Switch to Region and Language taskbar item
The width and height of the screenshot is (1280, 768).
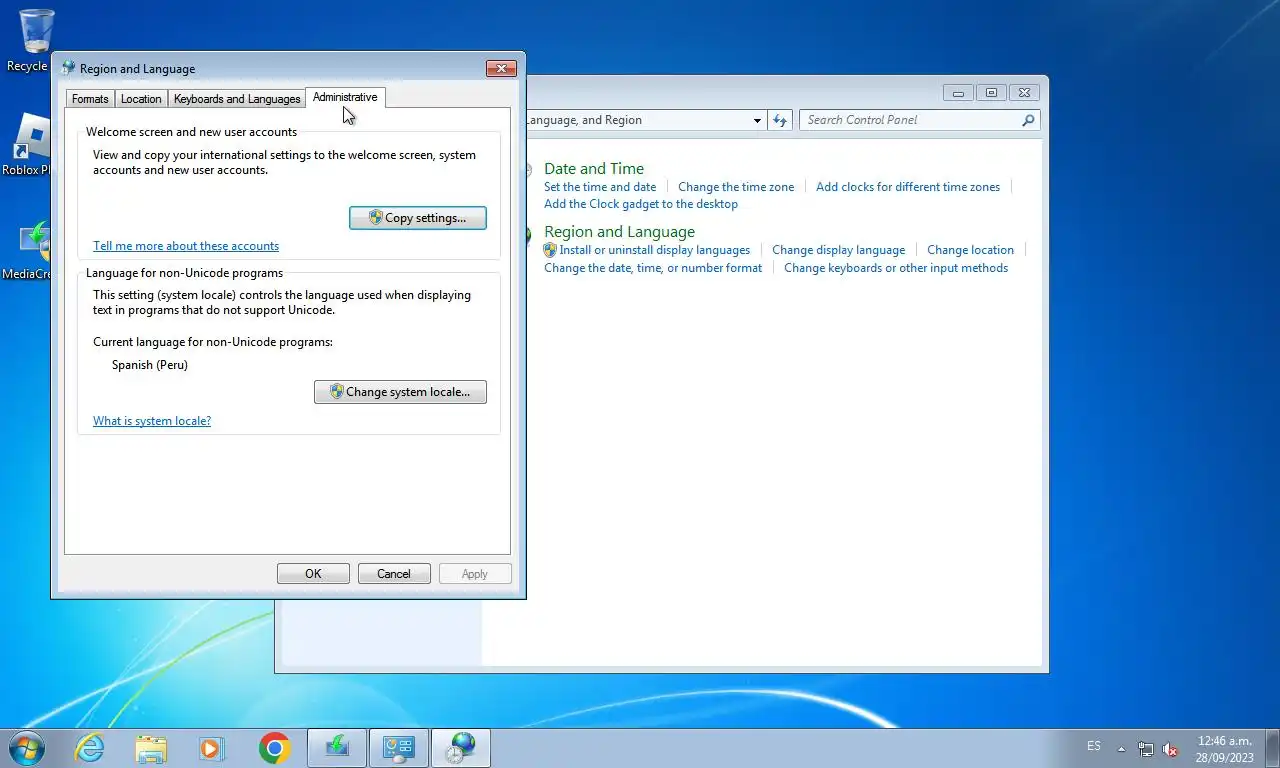(461, 748)
